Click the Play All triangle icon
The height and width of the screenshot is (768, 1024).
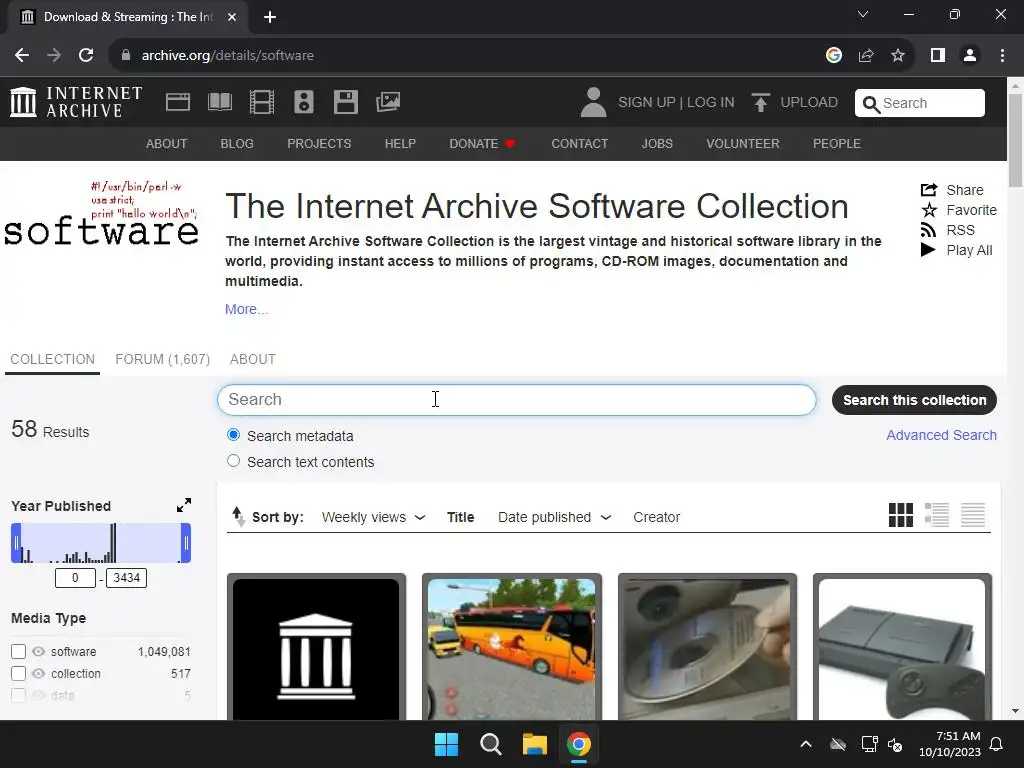point(928,249)
